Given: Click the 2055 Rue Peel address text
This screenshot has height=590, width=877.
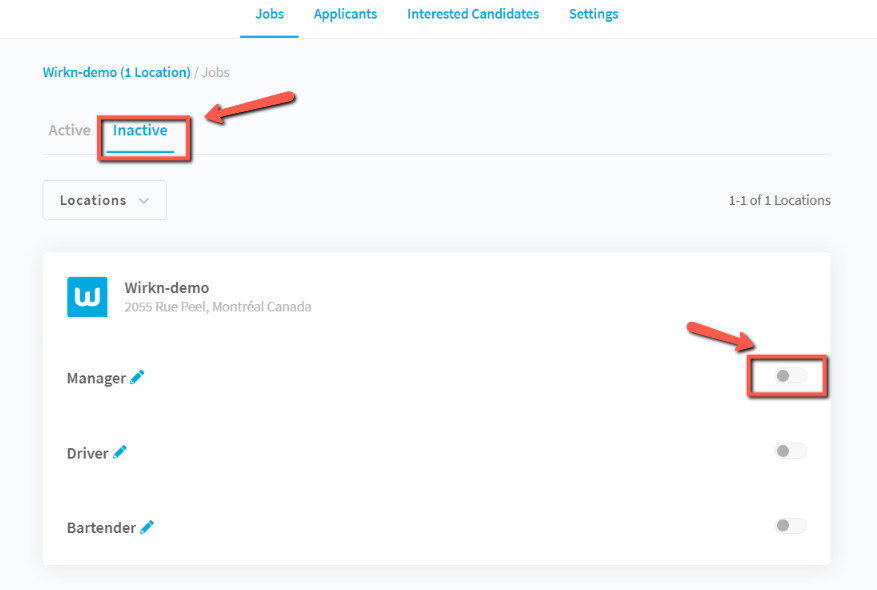Looking at the screenshot, I should [x=218, y=306].
